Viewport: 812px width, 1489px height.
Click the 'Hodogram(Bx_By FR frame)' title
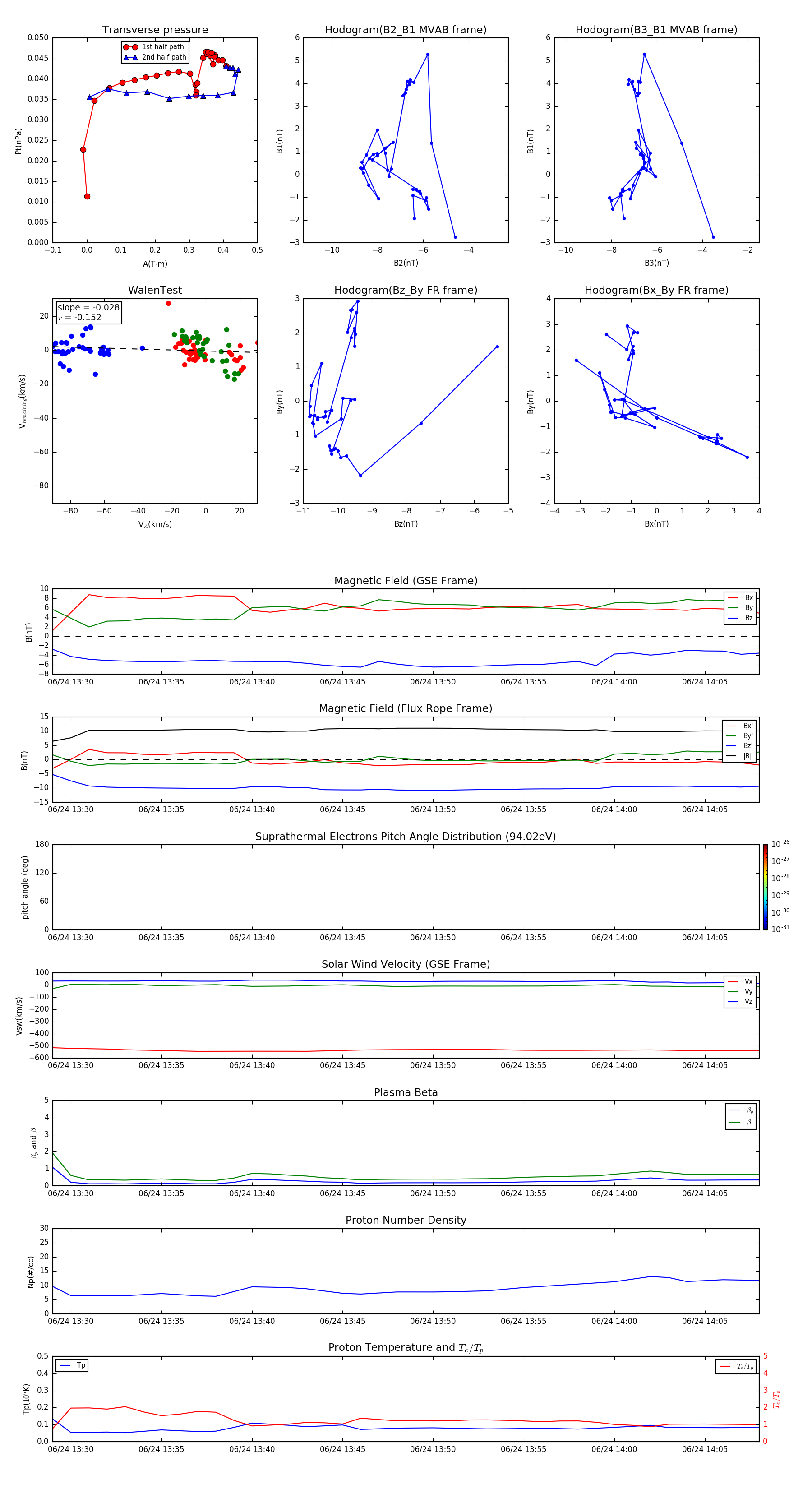click(x=656, y=290)
